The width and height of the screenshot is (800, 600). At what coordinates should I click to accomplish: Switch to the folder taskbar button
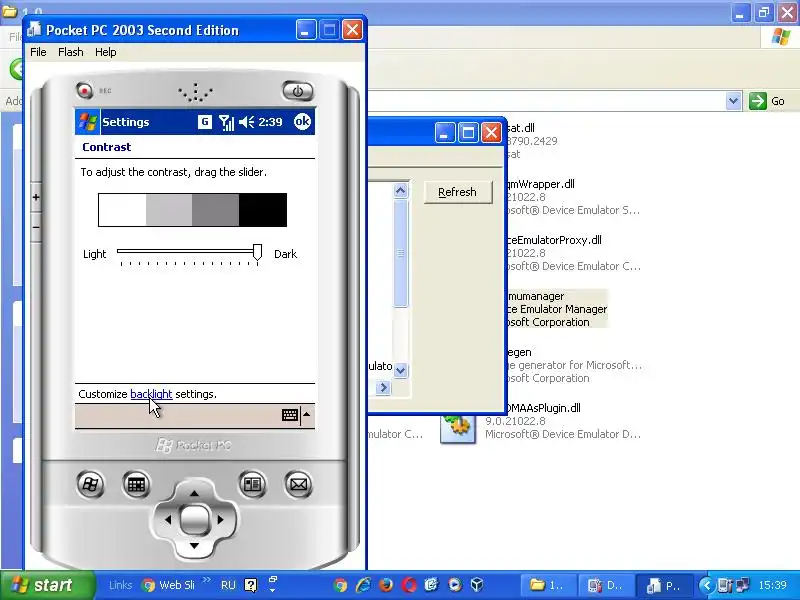(x=548, y=585)
